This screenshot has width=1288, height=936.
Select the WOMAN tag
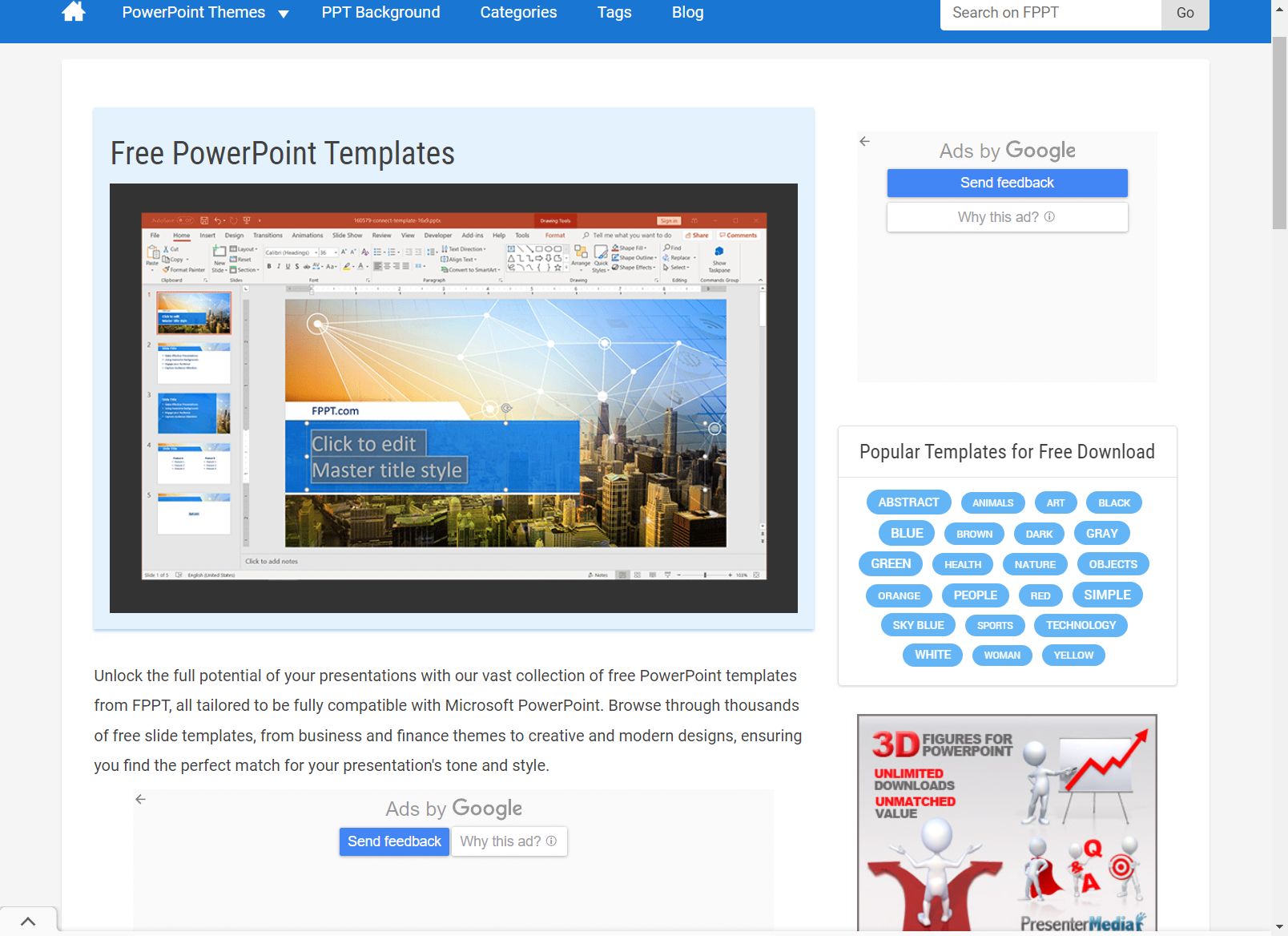pos(1002,656)
